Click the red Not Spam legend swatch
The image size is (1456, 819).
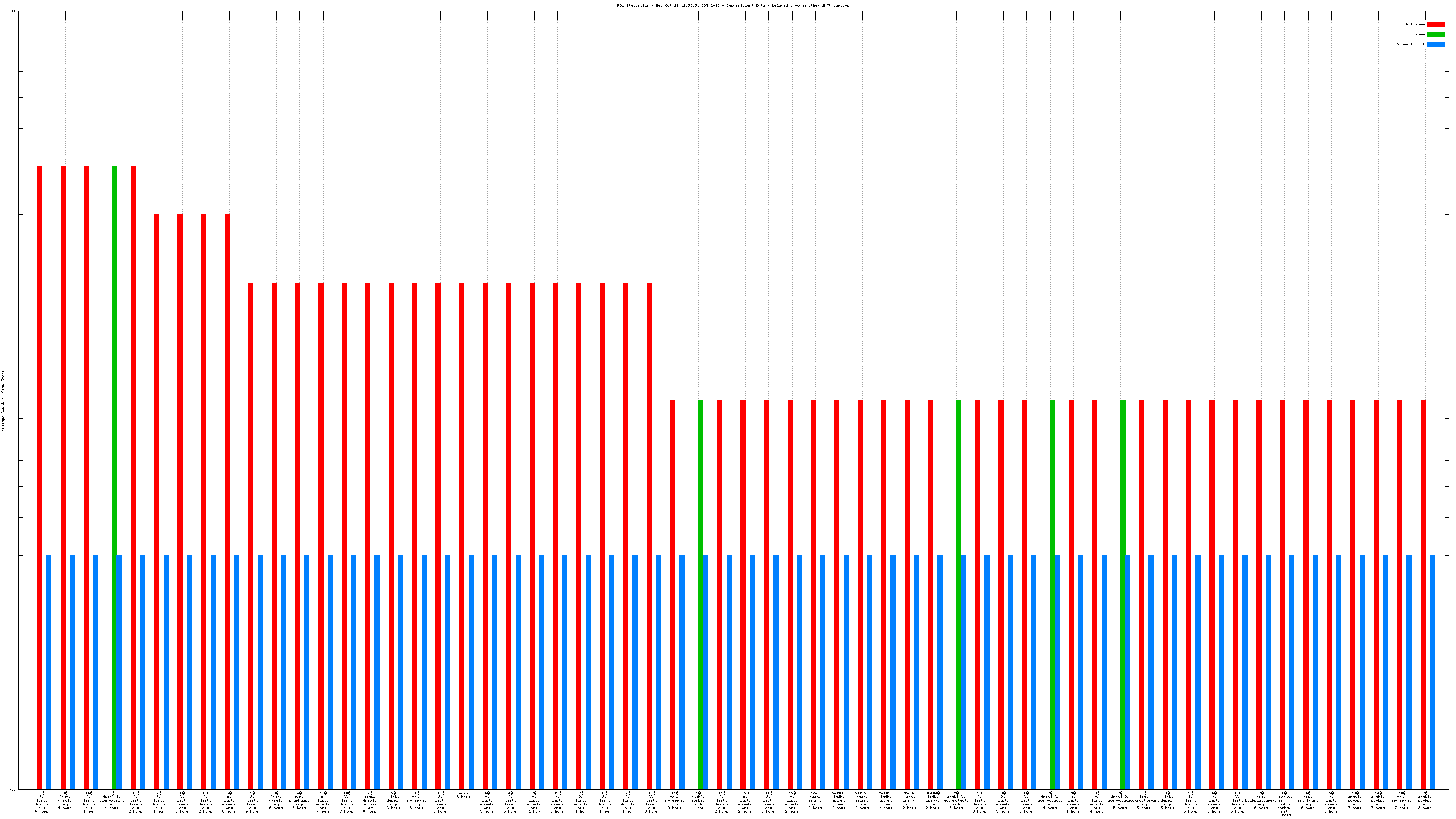coord(1435,24)
